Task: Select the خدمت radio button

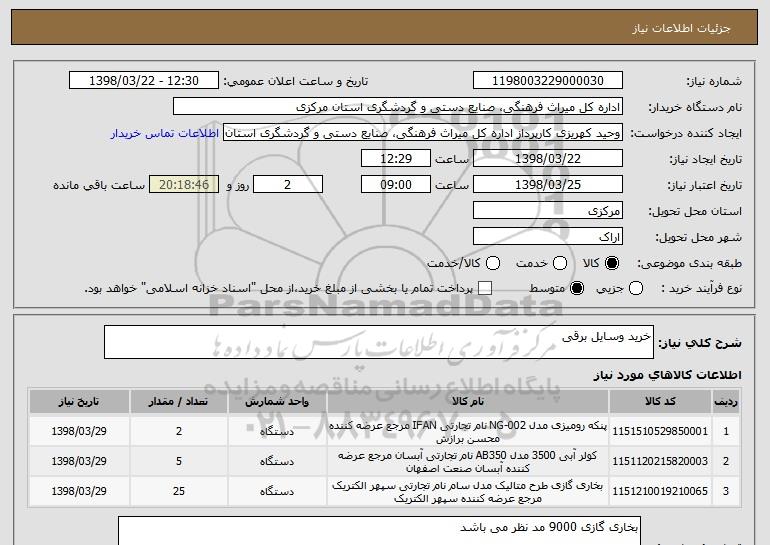Action: [x=560, y=264]
